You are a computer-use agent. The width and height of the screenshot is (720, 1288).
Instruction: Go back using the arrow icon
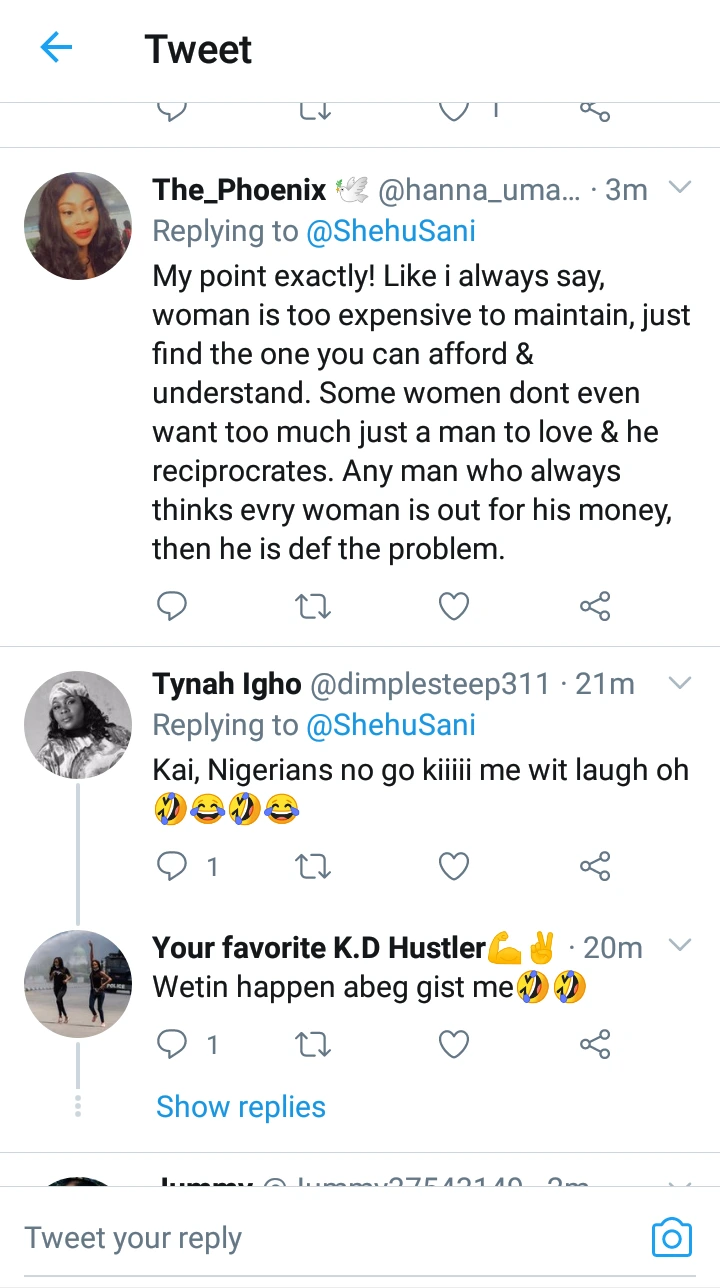click(x=56, y=48)
